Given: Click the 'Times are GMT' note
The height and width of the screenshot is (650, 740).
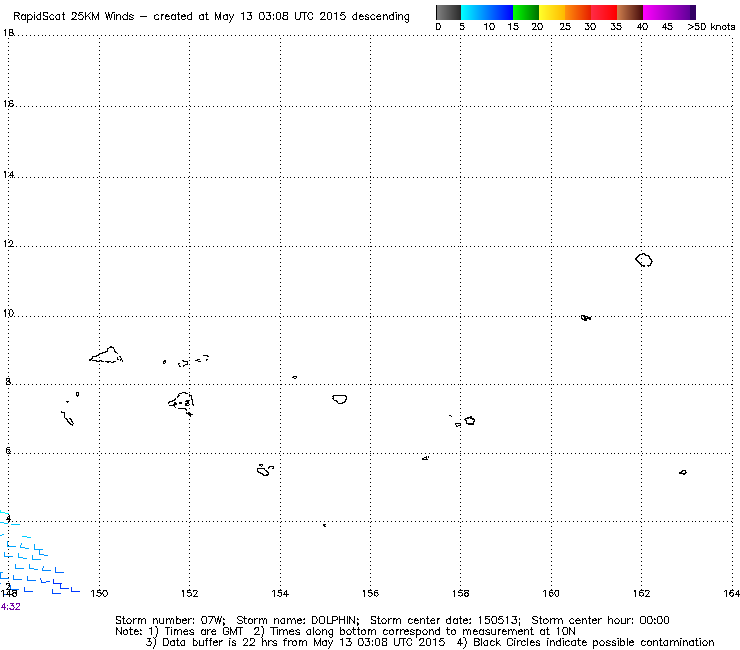Looking at the screenshot, I should tap(203, 632).
